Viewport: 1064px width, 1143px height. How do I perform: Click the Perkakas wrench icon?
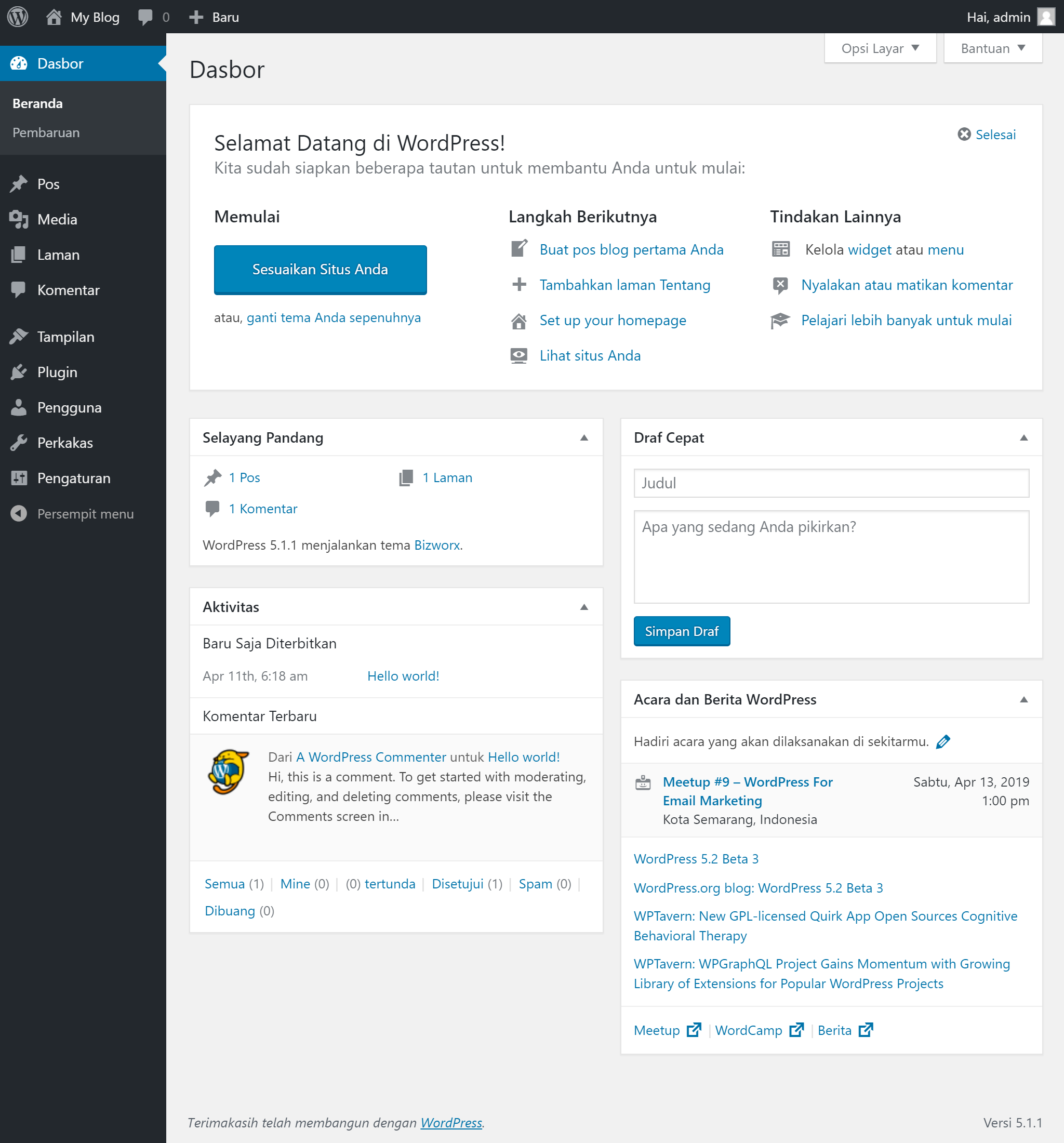[19, 443]
